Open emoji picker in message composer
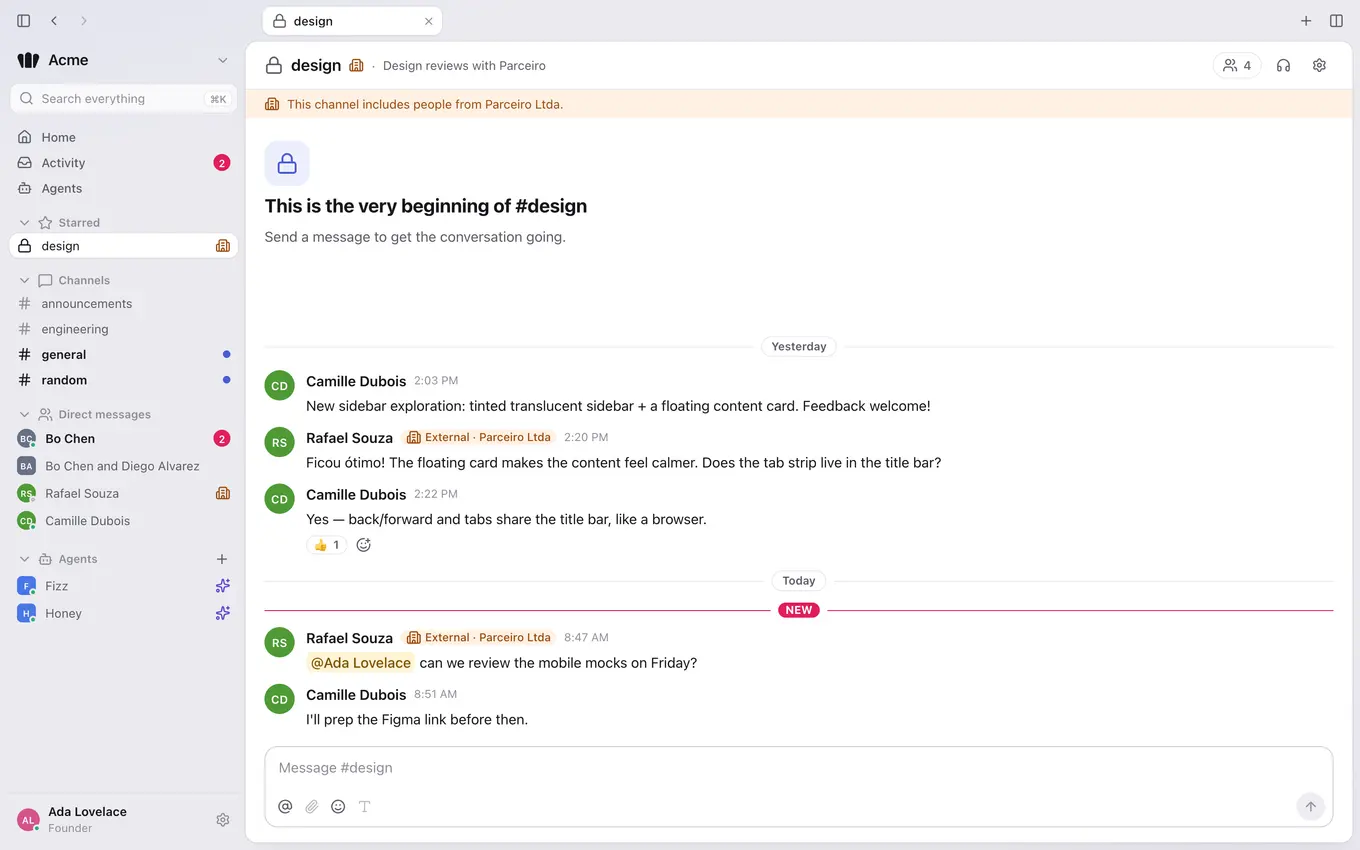Viewport: 1360px width, 850px height. pos(338,806)
